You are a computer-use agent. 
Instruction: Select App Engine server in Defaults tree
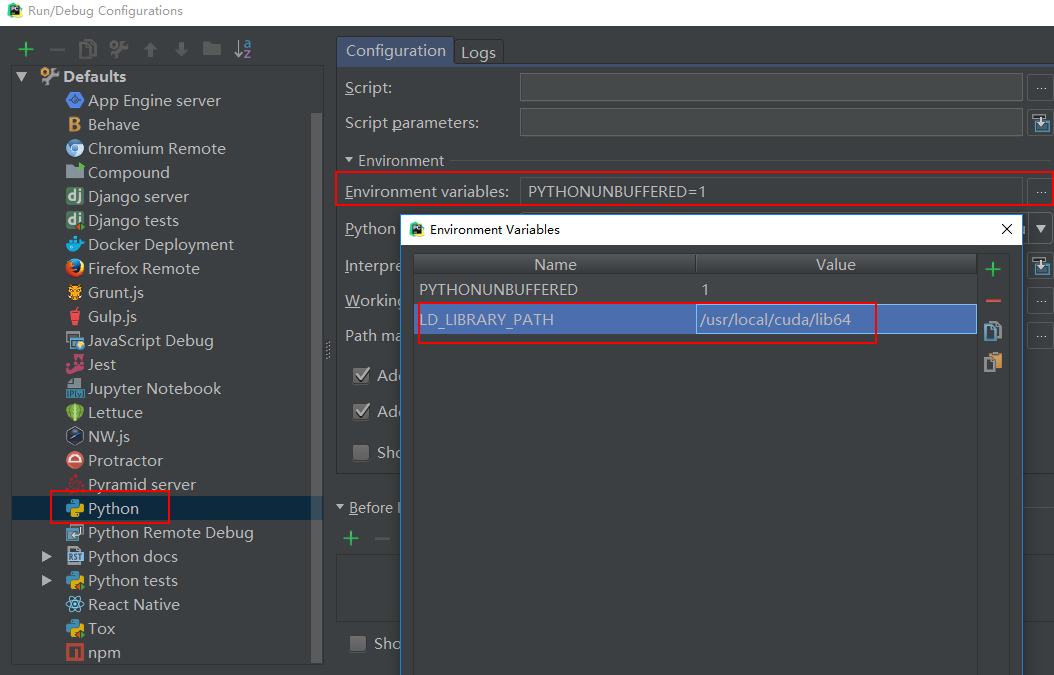tap(154, 101)
